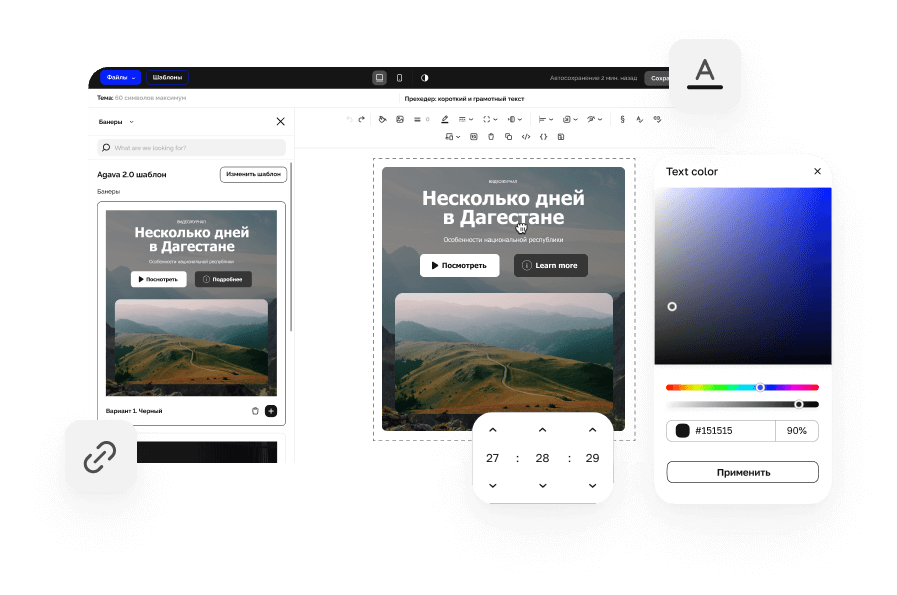The width and height of the screenshot is (897, 595).
Task: Open the code view with </> icon
Action: pyautogui.click(x=525, y=137)
